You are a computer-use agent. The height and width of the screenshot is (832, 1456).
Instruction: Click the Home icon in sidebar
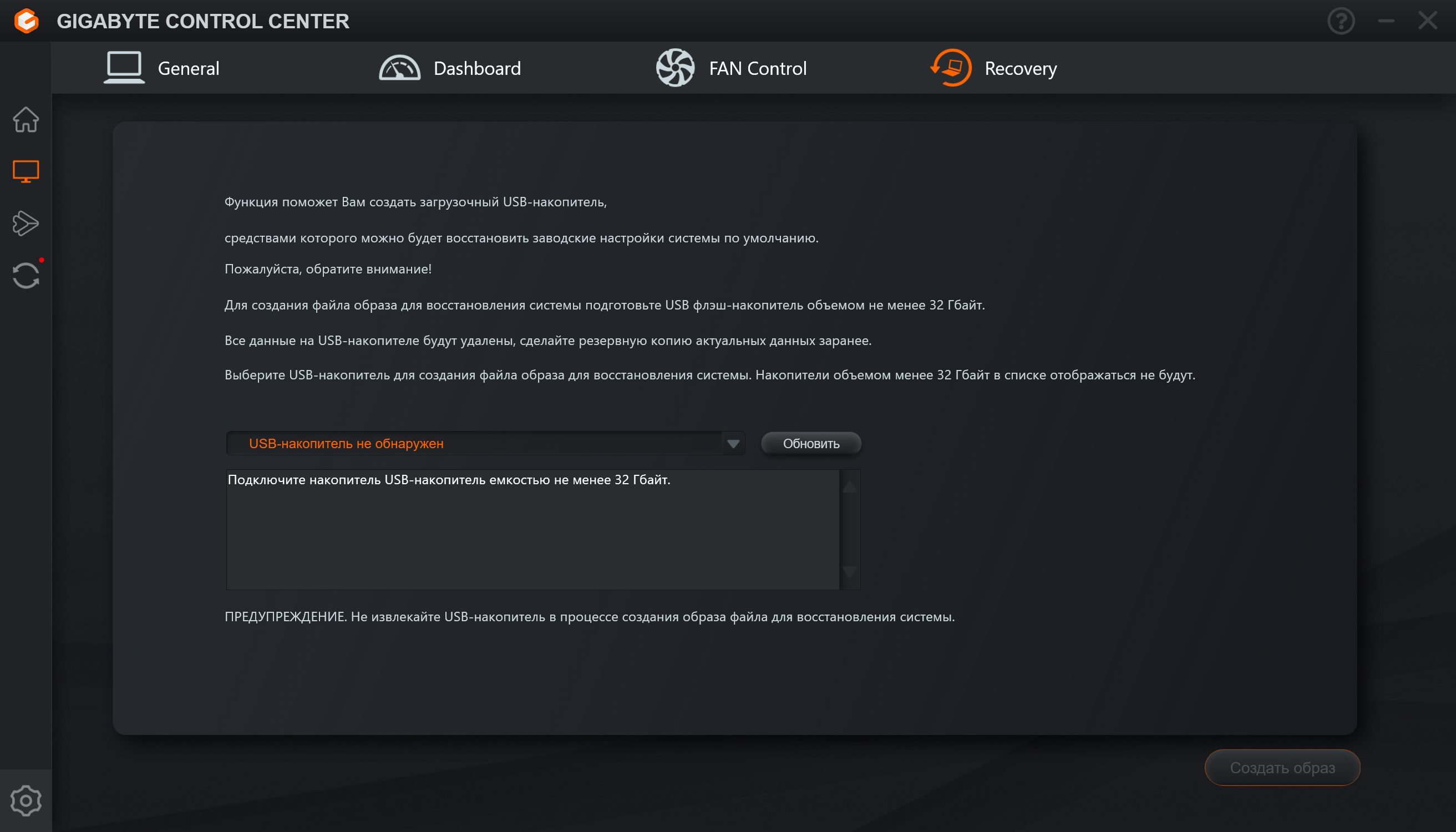point(26,119)
